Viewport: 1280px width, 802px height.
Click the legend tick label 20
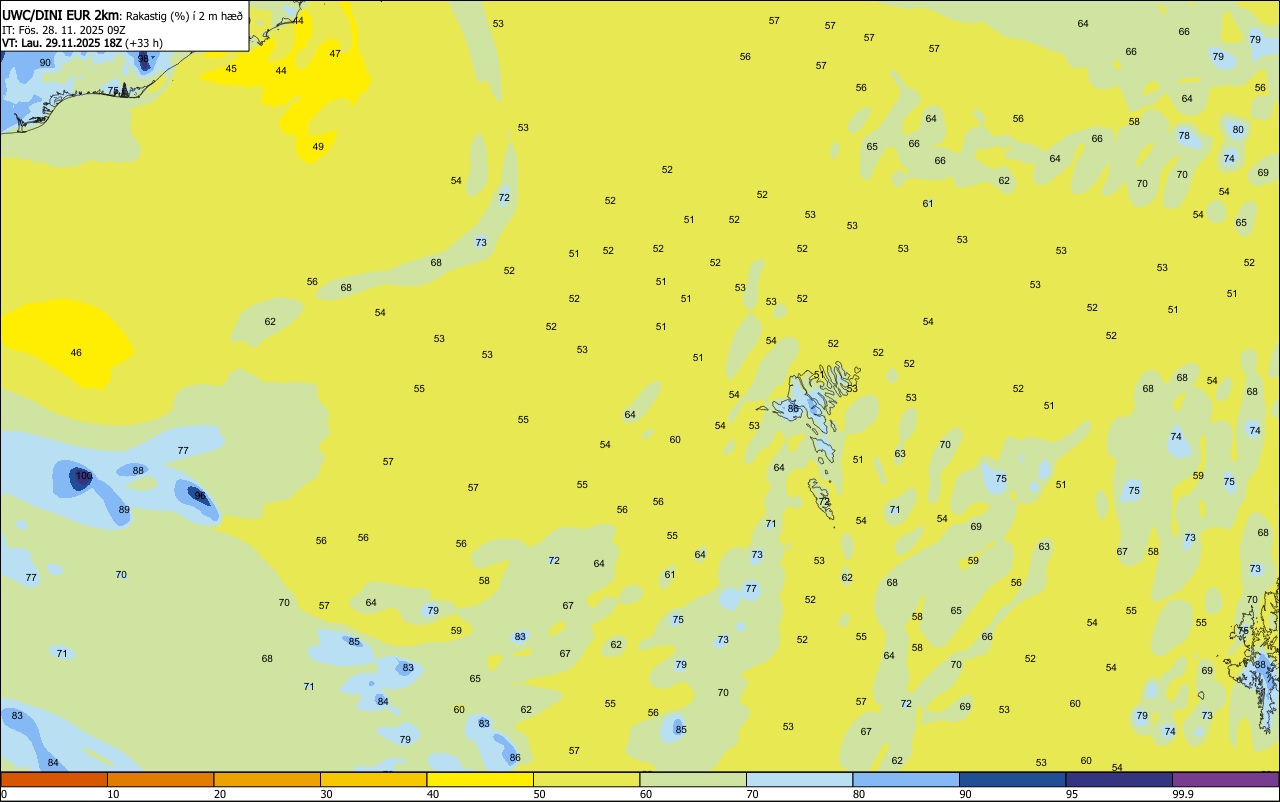220,794
